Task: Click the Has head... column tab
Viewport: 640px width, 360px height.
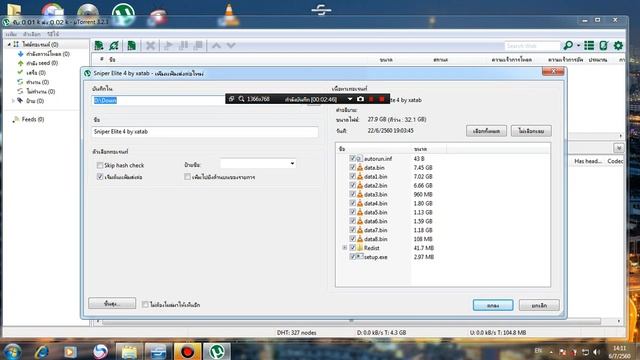Action: (588, 161)
